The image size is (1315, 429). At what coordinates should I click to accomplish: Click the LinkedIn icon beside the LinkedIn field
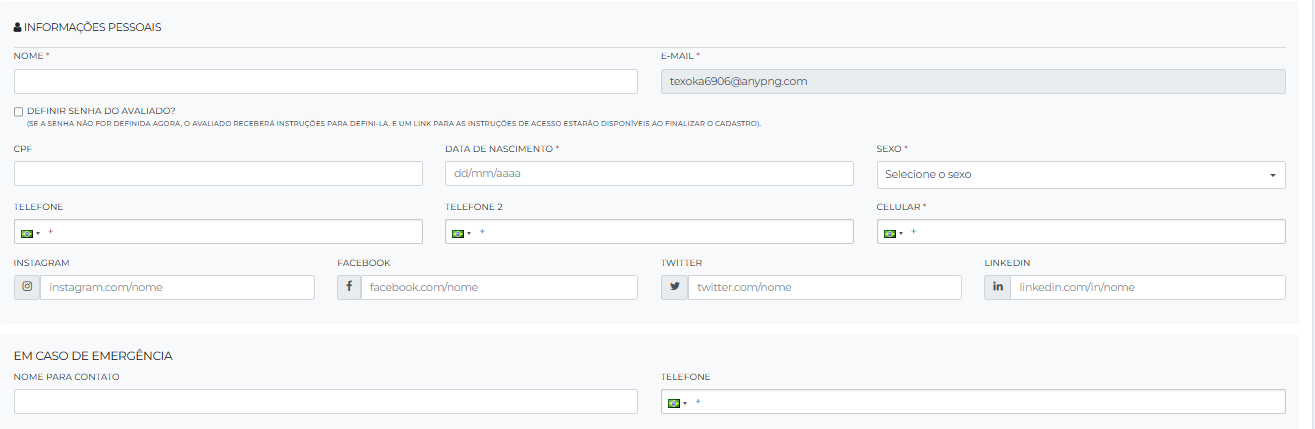(x=997, y=287)
